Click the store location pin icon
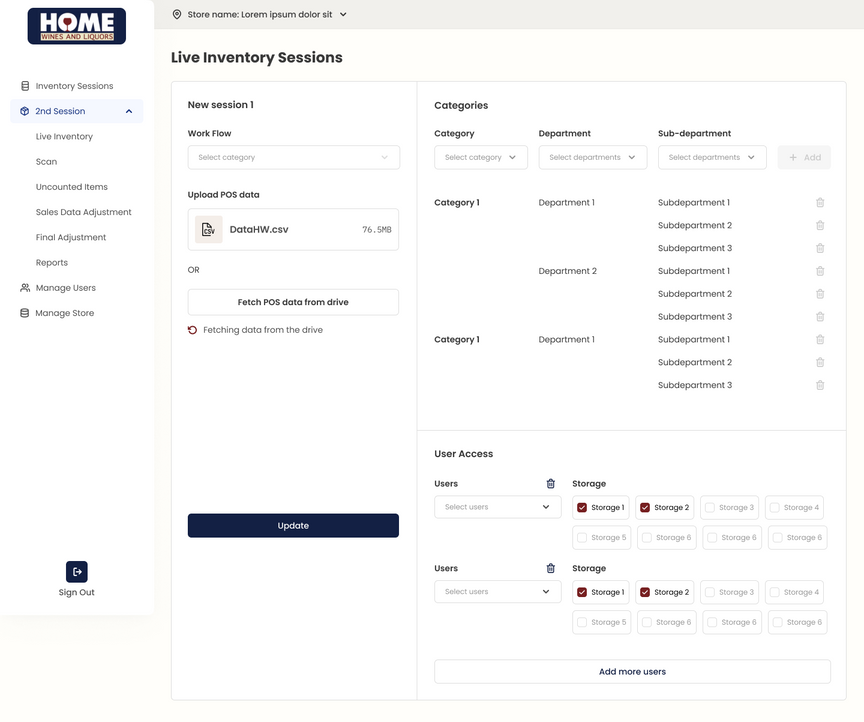Image resolution: width=864 pixels, height=722 pixels. tap(177, 15)
